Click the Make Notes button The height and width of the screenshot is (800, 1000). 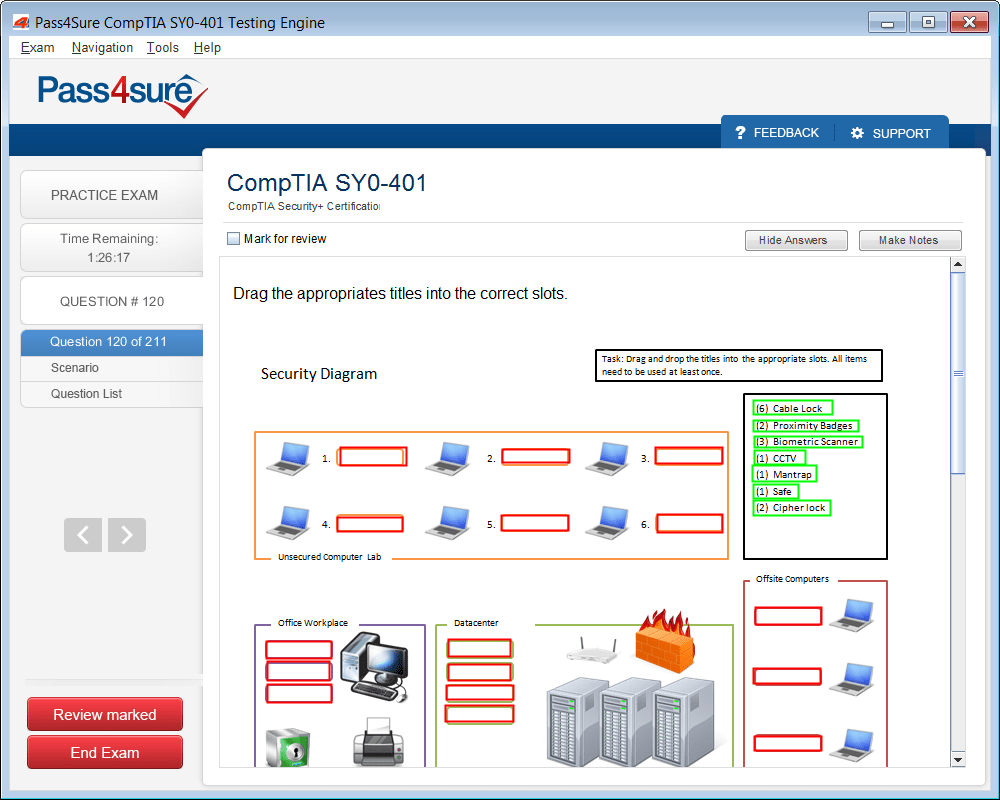tap(910, 241)
